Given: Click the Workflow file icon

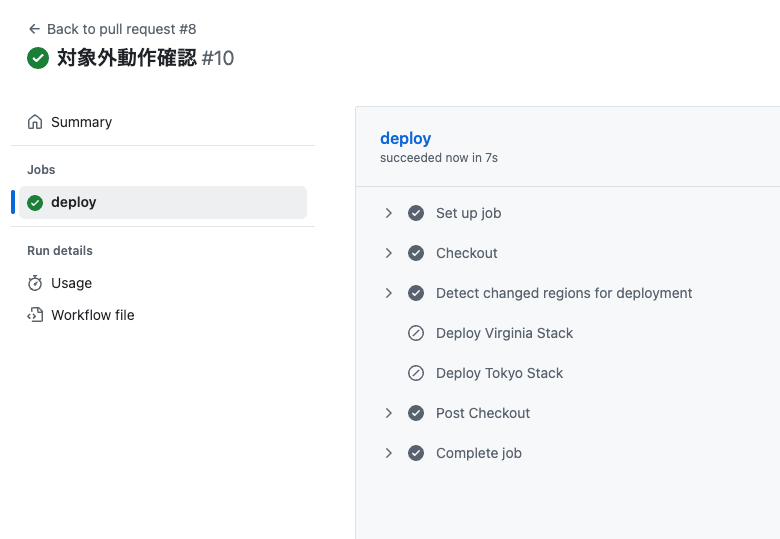Looking at the screenshot, I should (35, 315).
